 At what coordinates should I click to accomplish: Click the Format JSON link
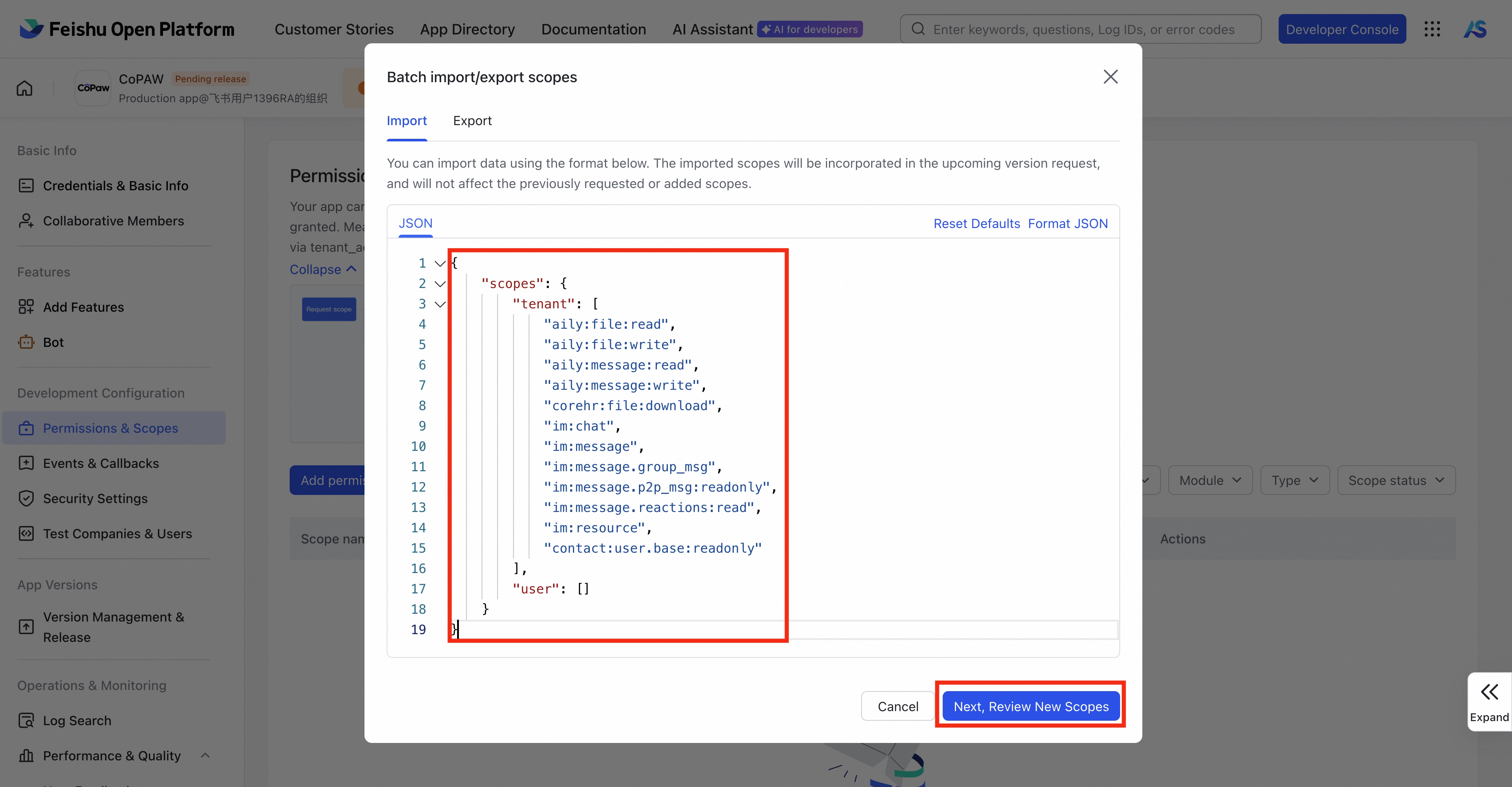click(x=1068, y=224)
